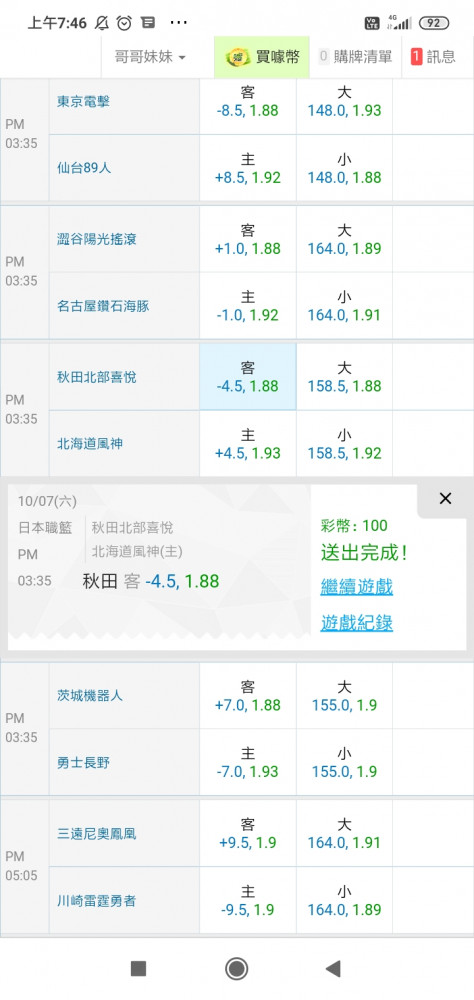The height and width of the screenshot is (1000, 474).
Task: Select 三遠尼奧鳳凰 小 164.0, 1.89 odds
Action: coord(344,901)
